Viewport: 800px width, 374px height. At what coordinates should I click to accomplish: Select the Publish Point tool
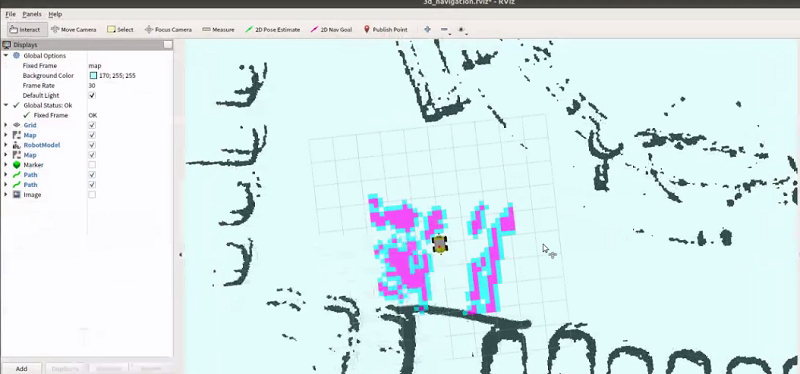click(x=385, y=30)
